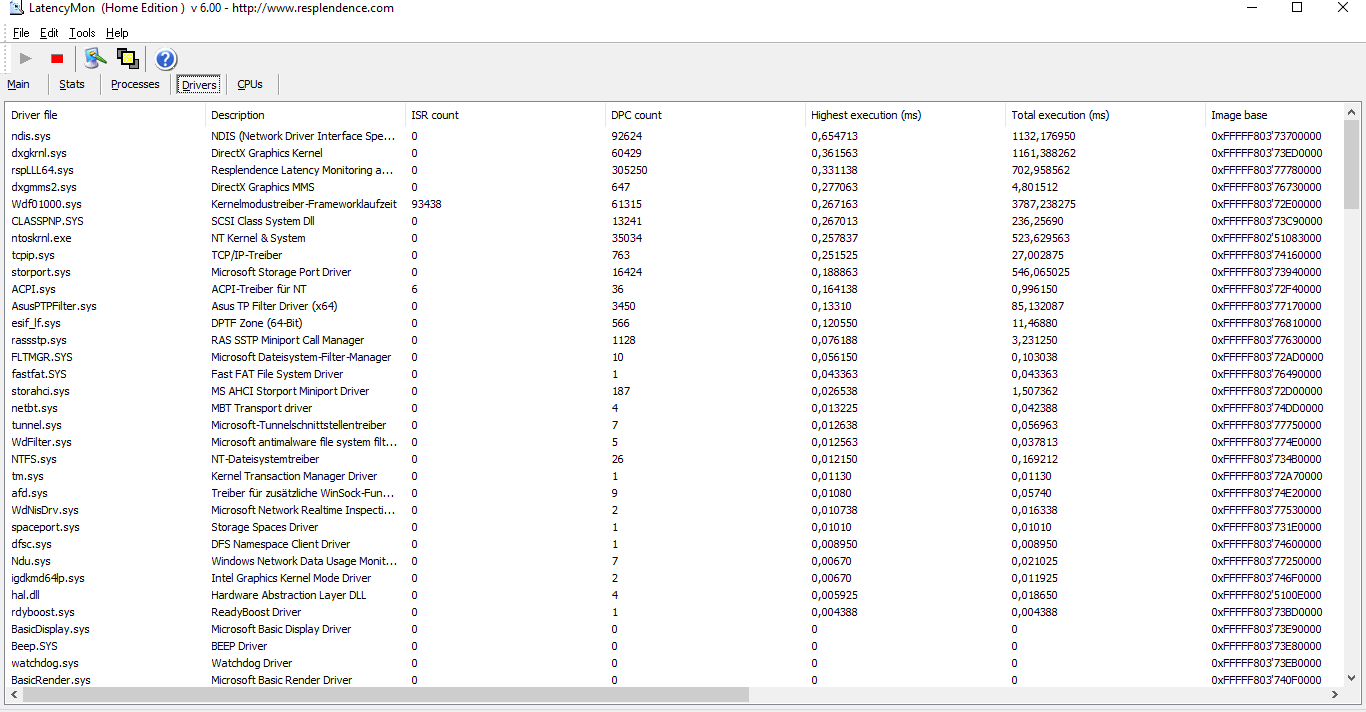Image resolution: width=1366 pixels, height=712 pixels.
Task: Sort by Driver file column header
Action: (105, 115)
